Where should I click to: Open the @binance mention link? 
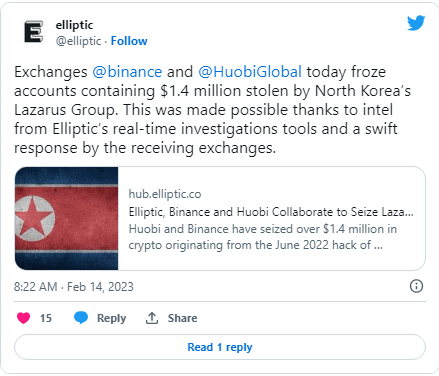click(x=127, y=72)
